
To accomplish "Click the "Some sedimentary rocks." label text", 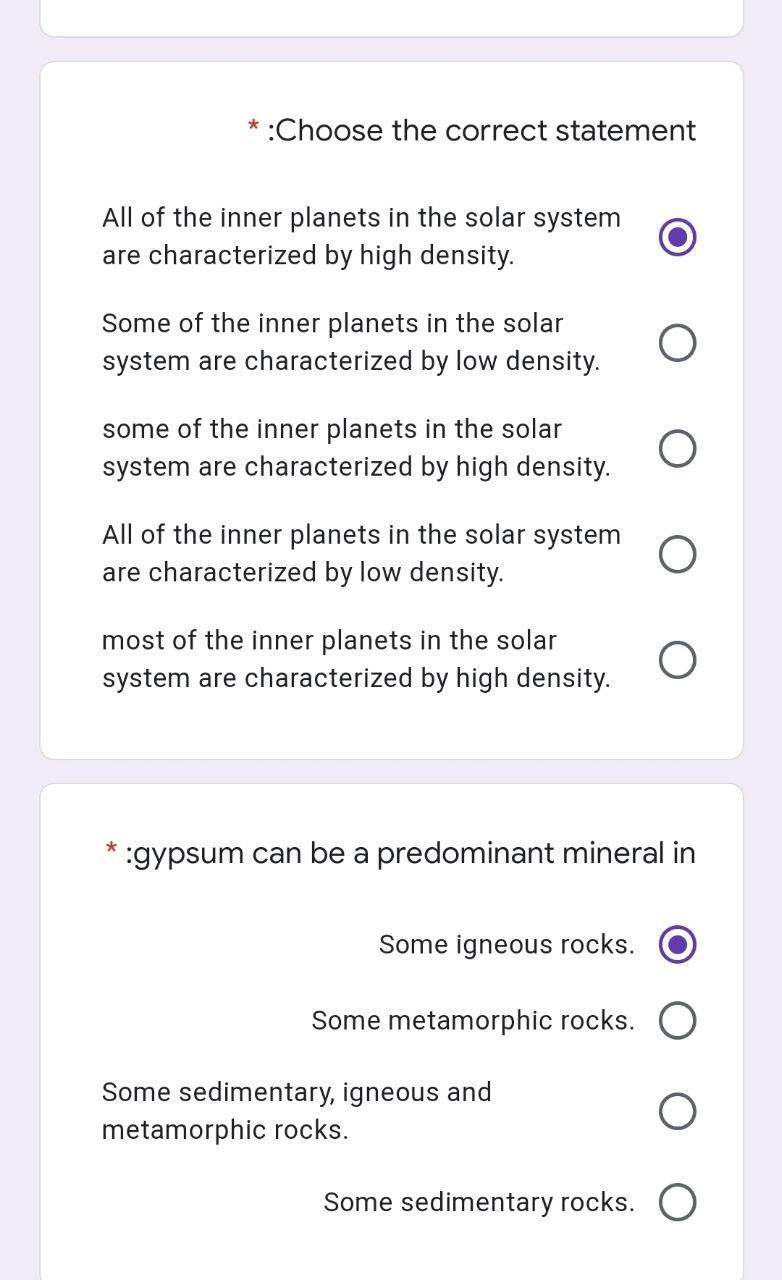I will tap(479, 1203).
